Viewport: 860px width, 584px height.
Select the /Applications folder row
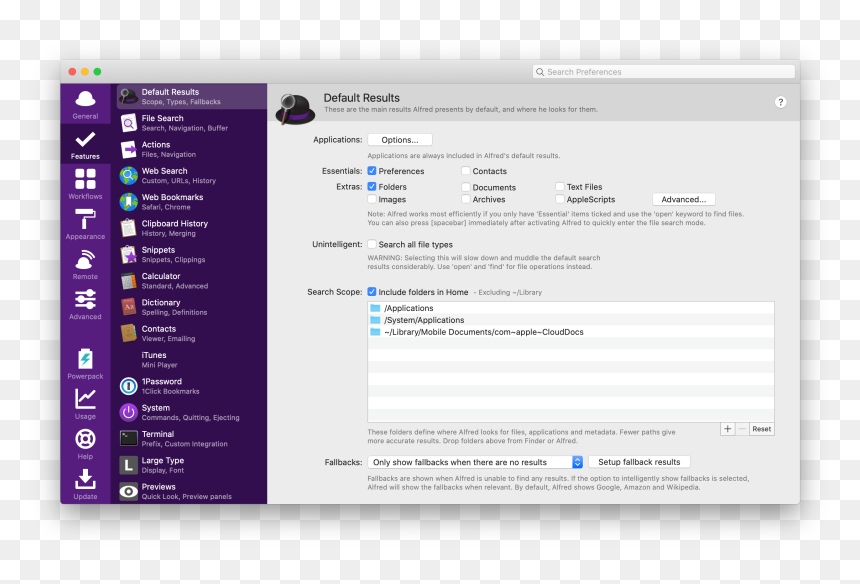(x=570, y=308)
